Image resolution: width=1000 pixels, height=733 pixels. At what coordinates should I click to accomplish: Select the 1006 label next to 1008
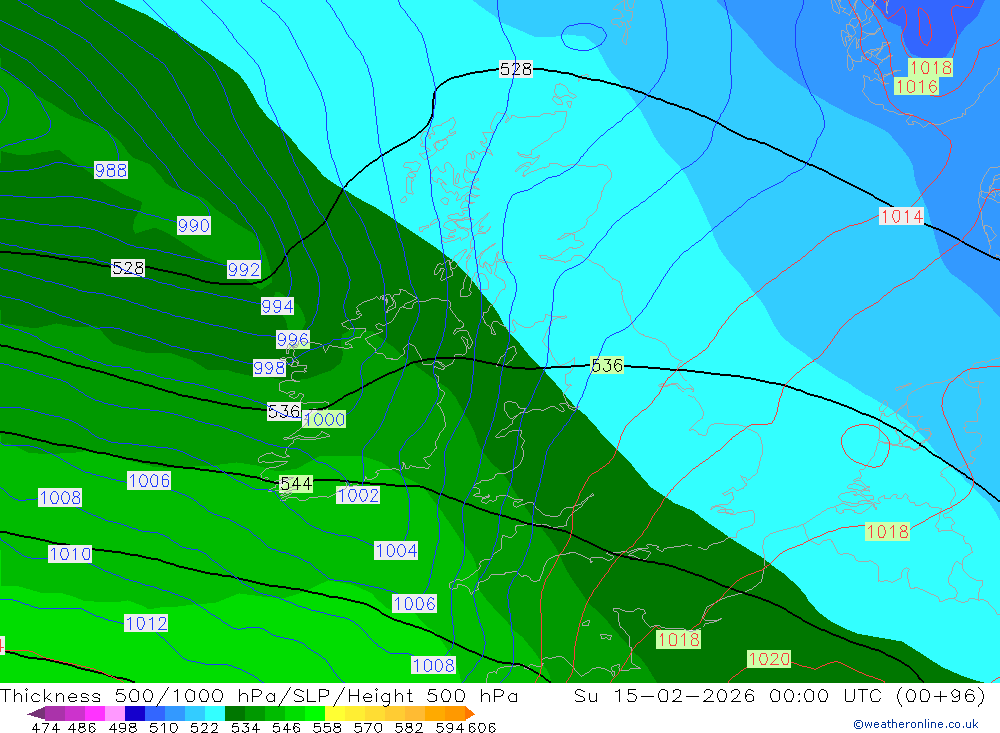(x=149, y=480)
